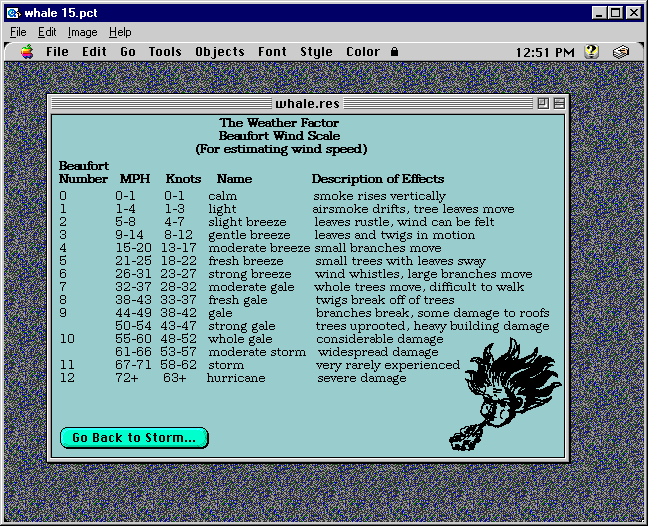Click the whale.res window title bar
Screen dimensions: 648x526
[x=307, y=103]
